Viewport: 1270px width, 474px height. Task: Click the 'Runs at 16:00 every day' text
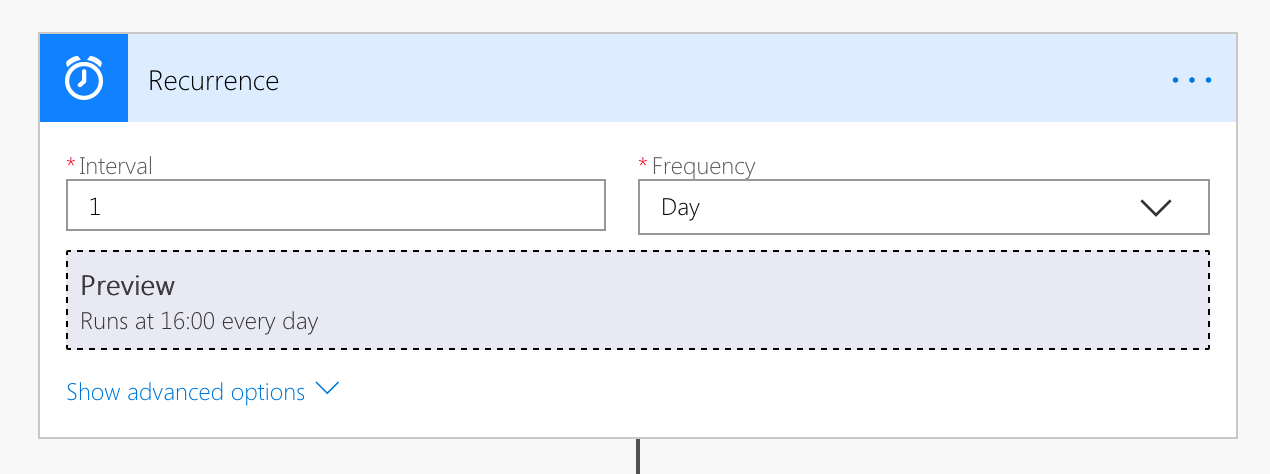[199, 322]
